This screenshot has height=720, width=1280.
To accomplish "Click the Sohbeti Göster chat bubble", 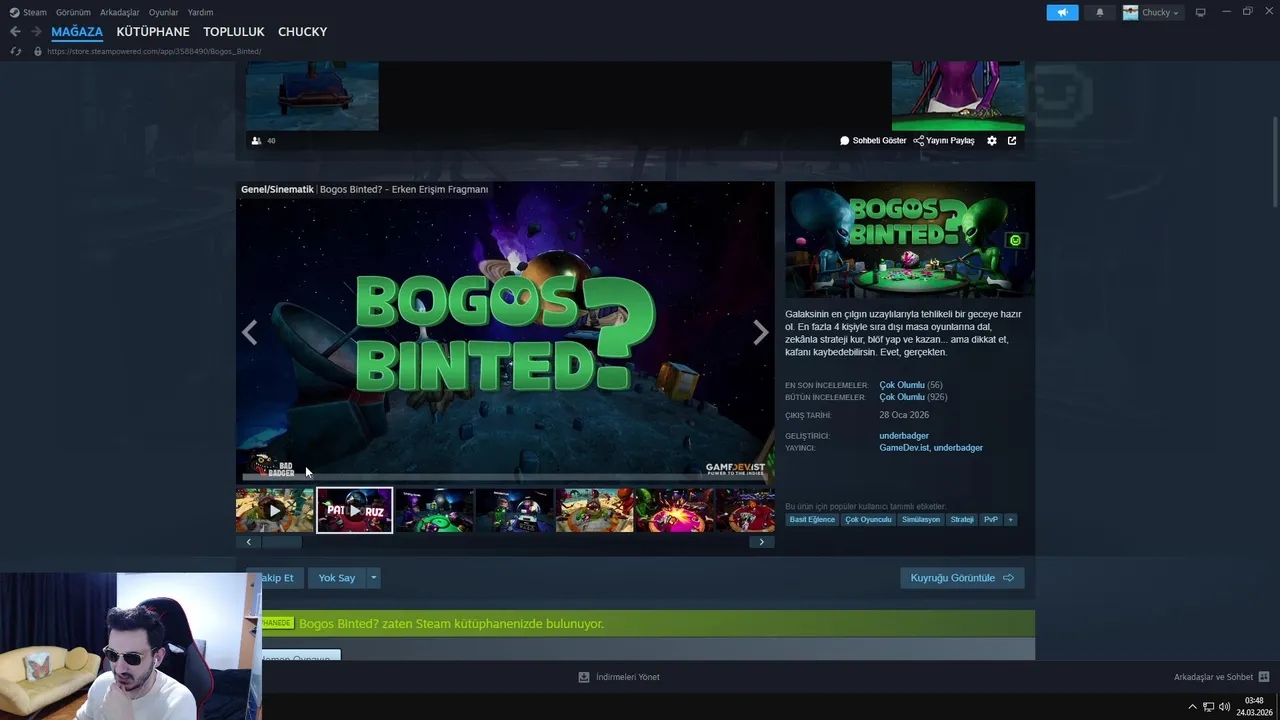I will pyautogui.click(x=845, y=141).
